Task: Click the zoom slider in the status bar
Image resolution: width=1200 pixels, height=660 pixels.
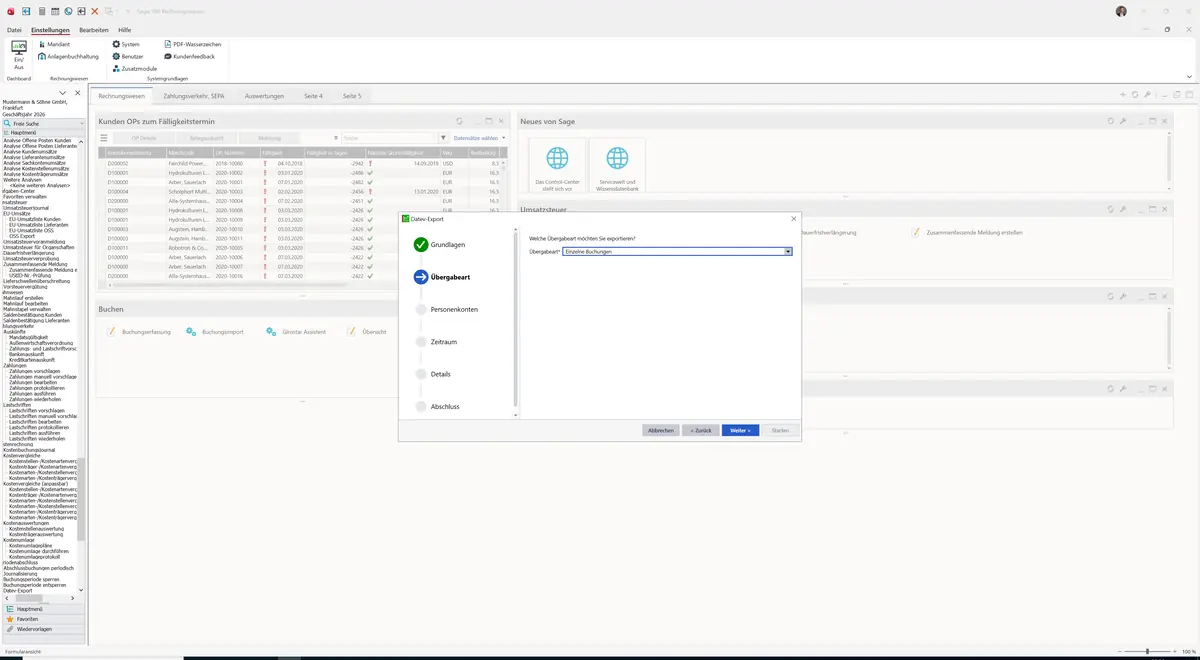Action: [1146, 651]
